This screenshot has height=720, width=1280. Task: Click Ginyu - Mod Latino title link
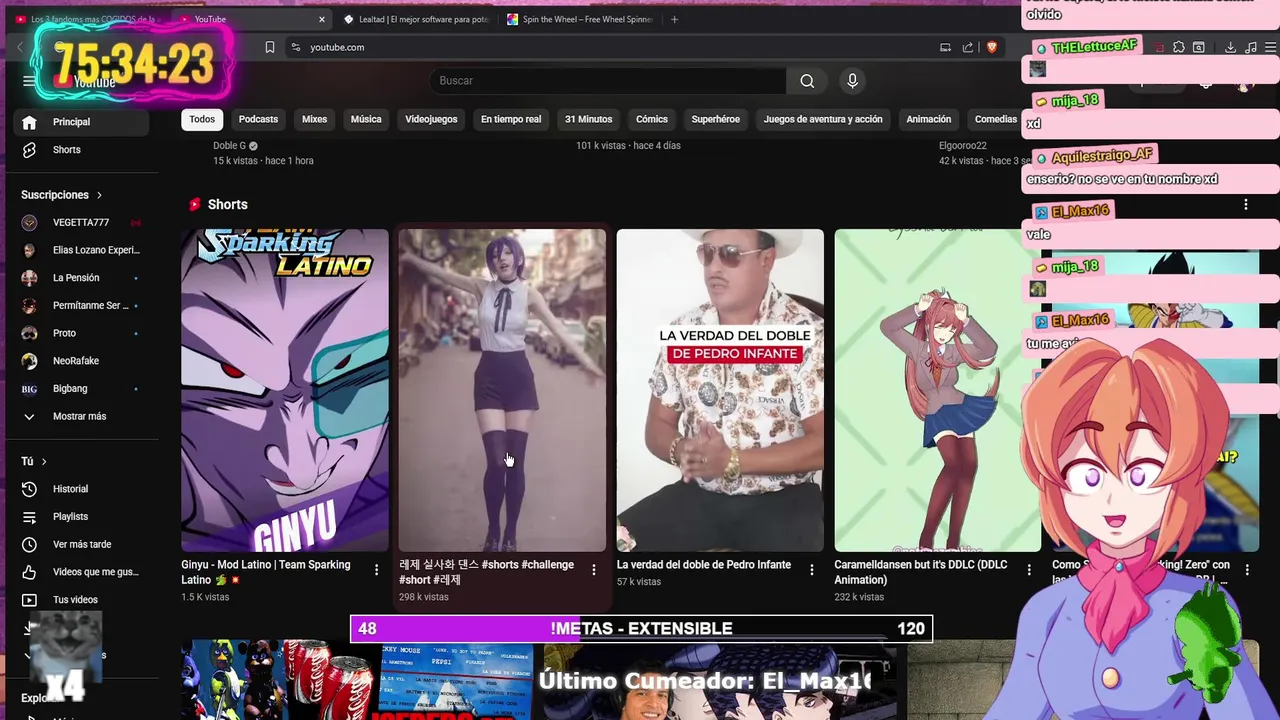point(266,572)
